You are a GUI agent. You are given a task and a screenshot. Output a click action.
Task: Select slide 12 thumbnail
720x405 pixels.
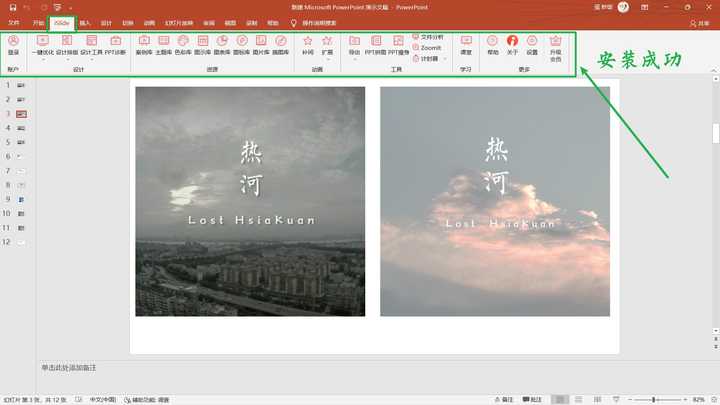21,242
